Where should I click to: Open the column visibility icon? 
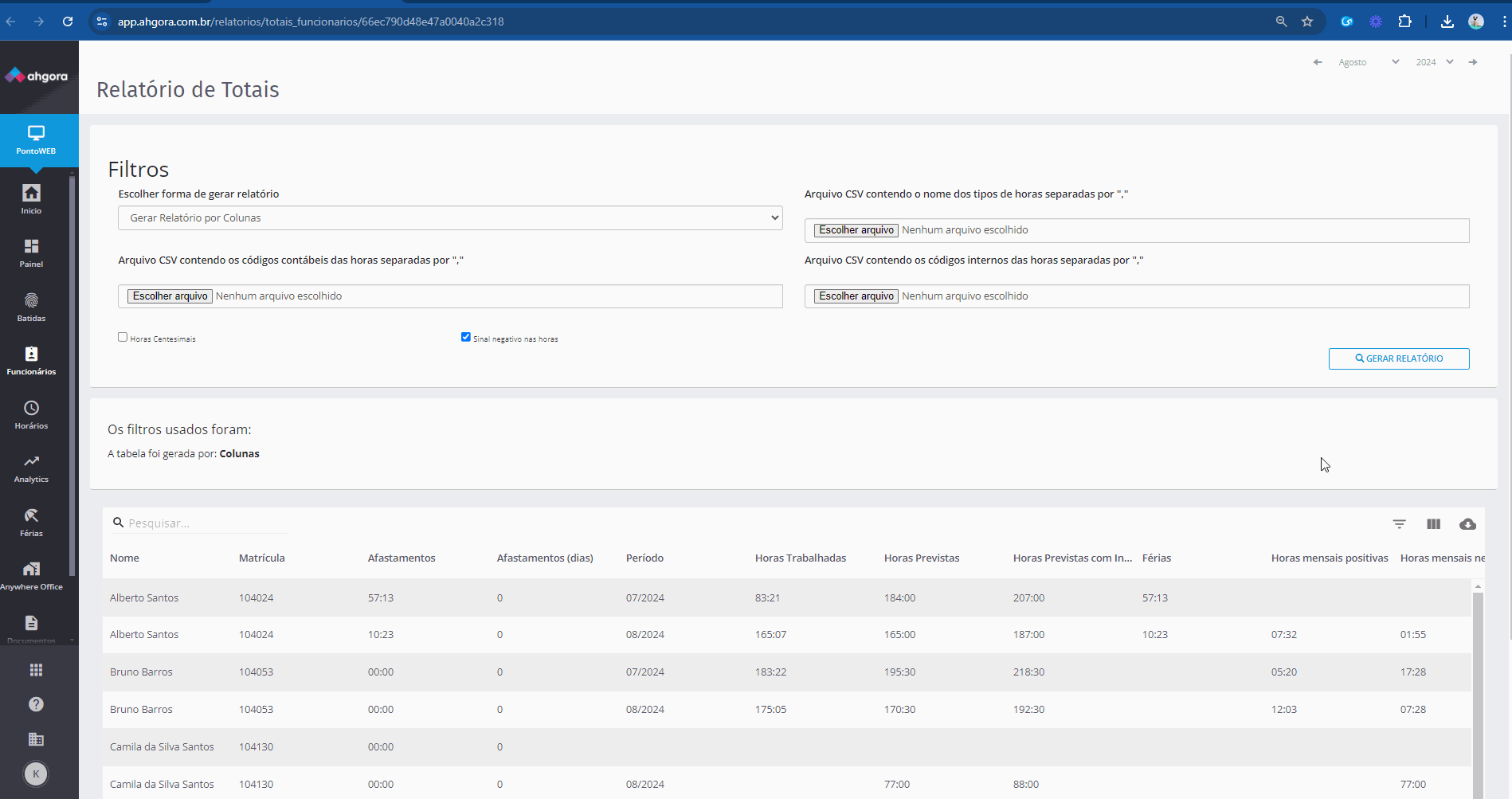click(1433, 524)
